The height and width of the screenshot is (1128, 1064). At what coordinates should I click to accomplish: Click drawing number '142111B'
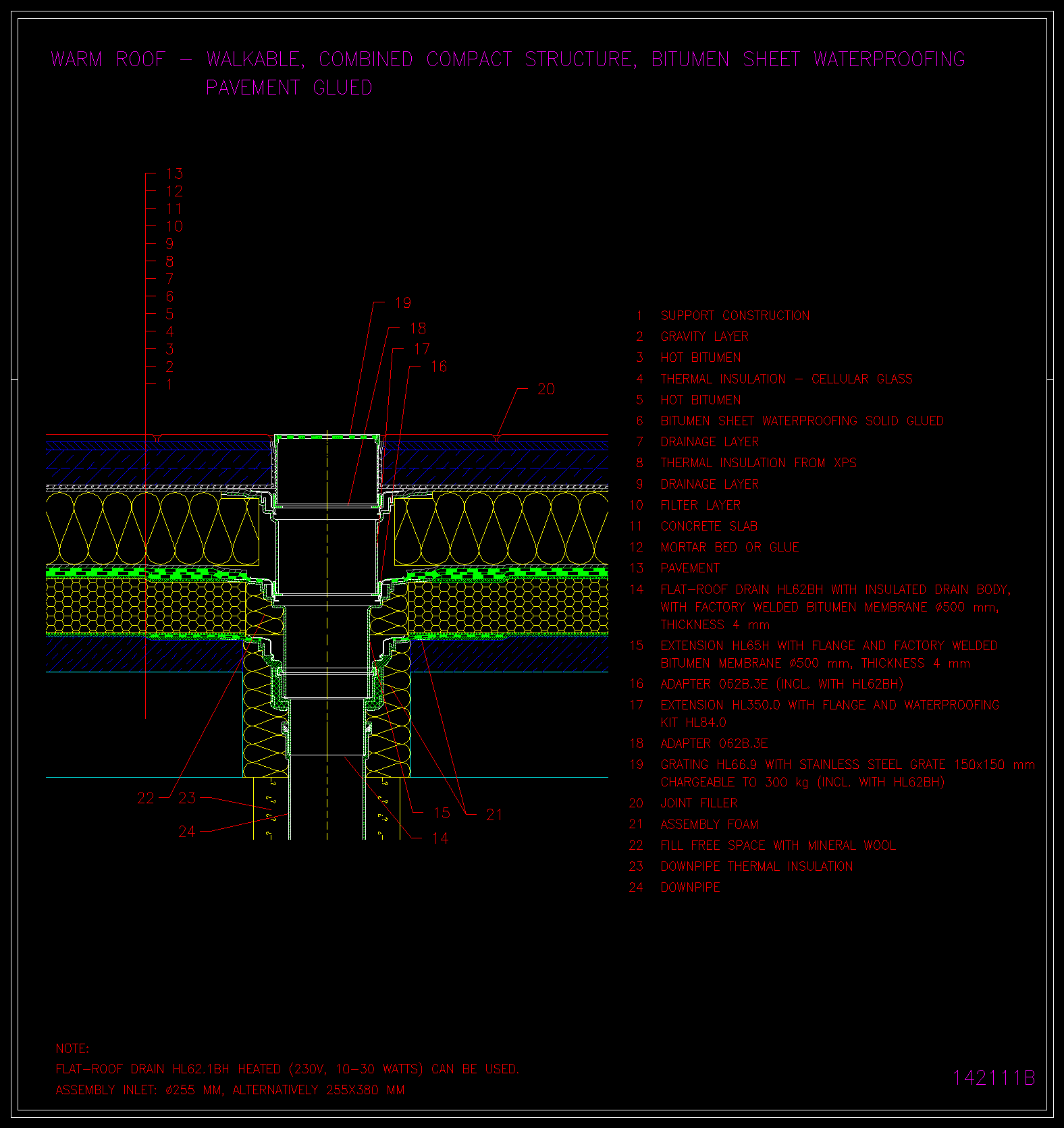tap(993, 1078)
